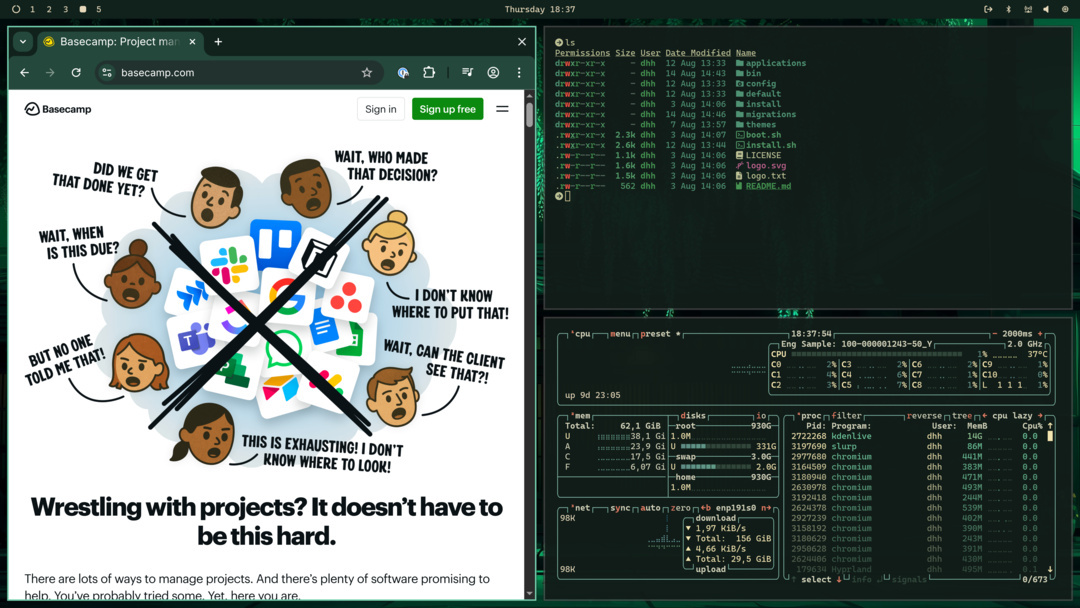Expand the tab search dropdown arrow
The image size is (1080, 608).
click(23, 42)
